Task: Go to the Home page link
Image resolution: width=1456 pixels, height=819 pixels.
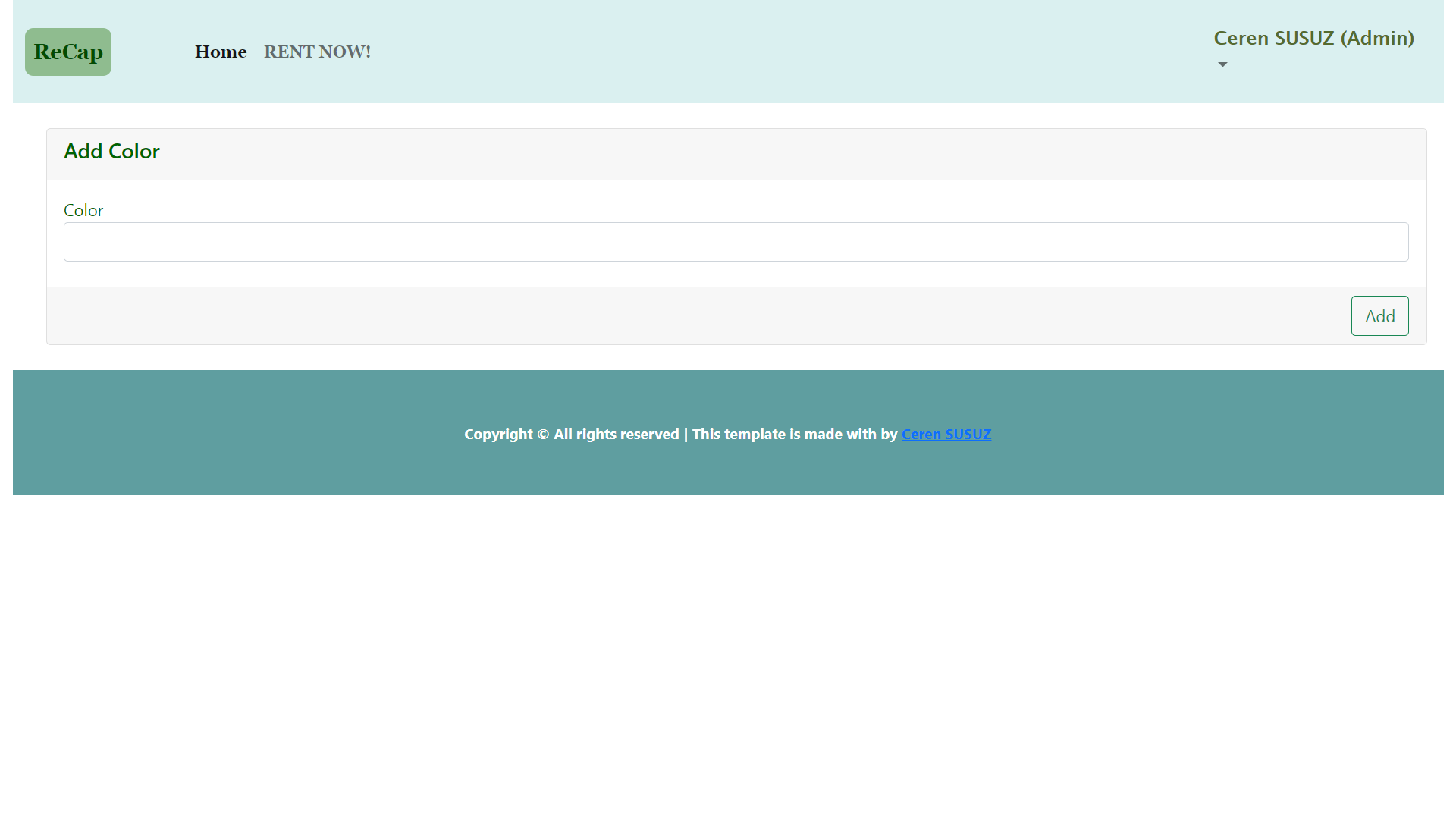Action: click(x=221, y=52)
